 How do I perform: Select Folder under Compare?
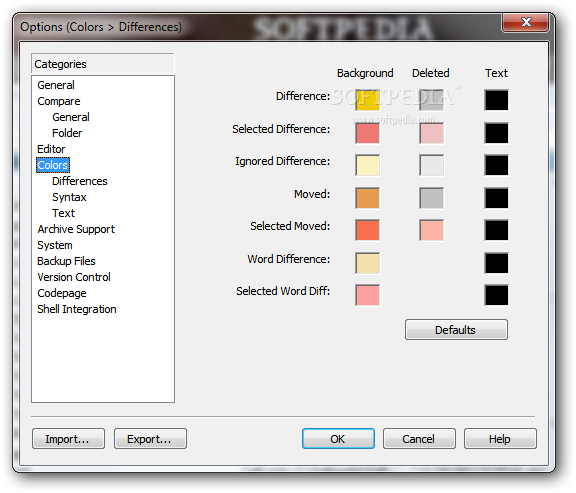point(67,133)
